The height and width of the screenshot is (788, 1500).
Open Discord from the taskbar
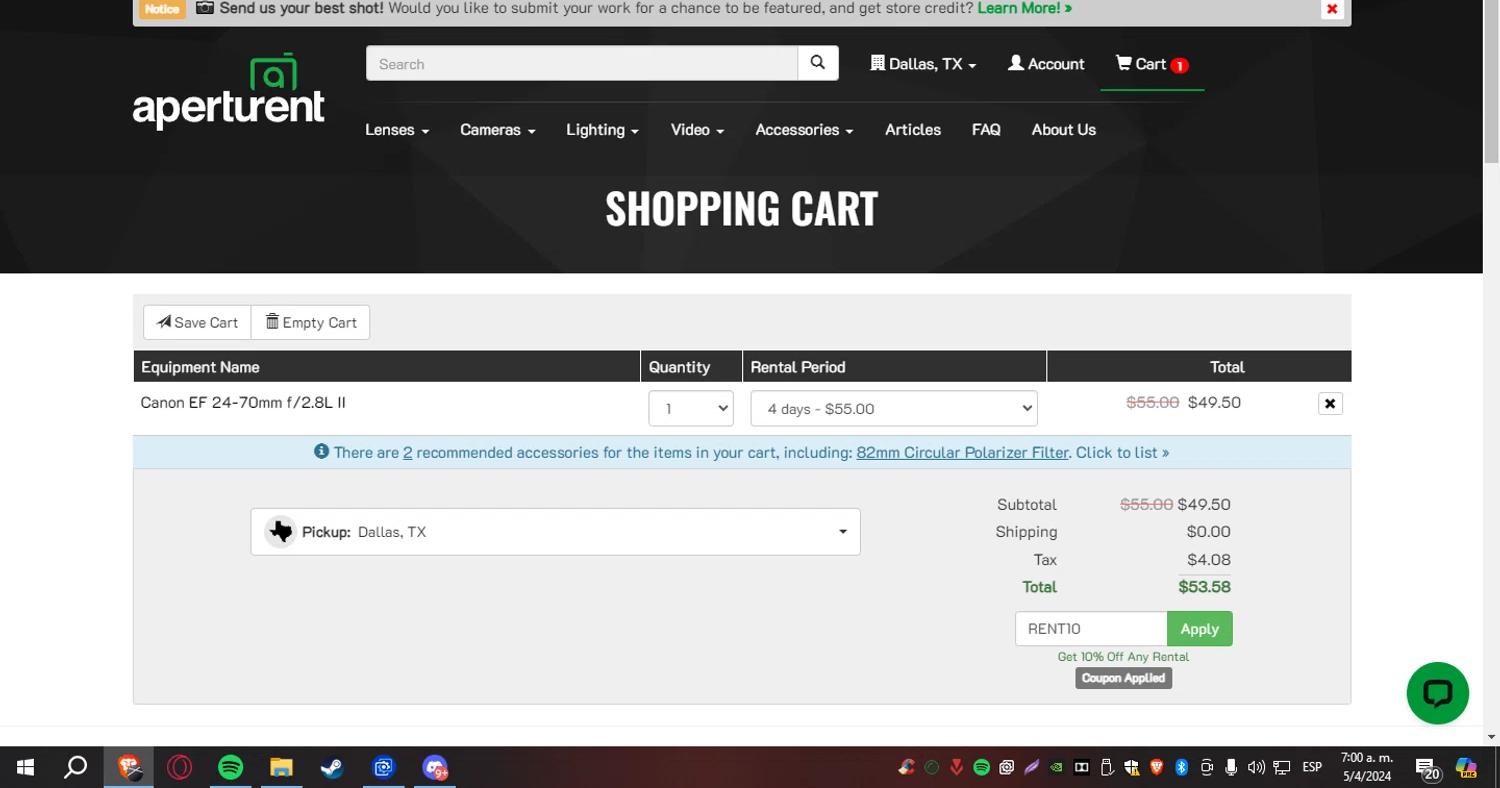coord(434,767)
